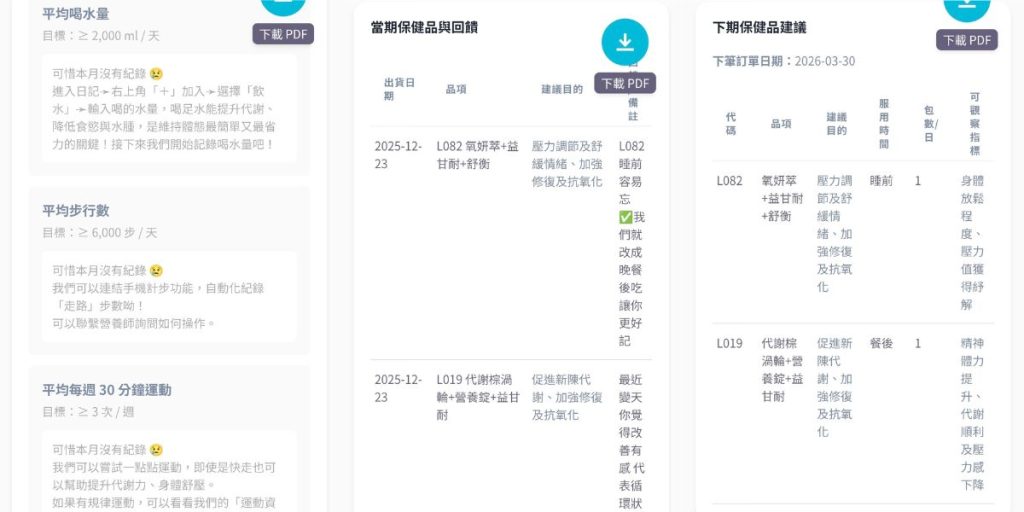
Task: Click the 出貨日期 column header
Action: tap(400, 89)
